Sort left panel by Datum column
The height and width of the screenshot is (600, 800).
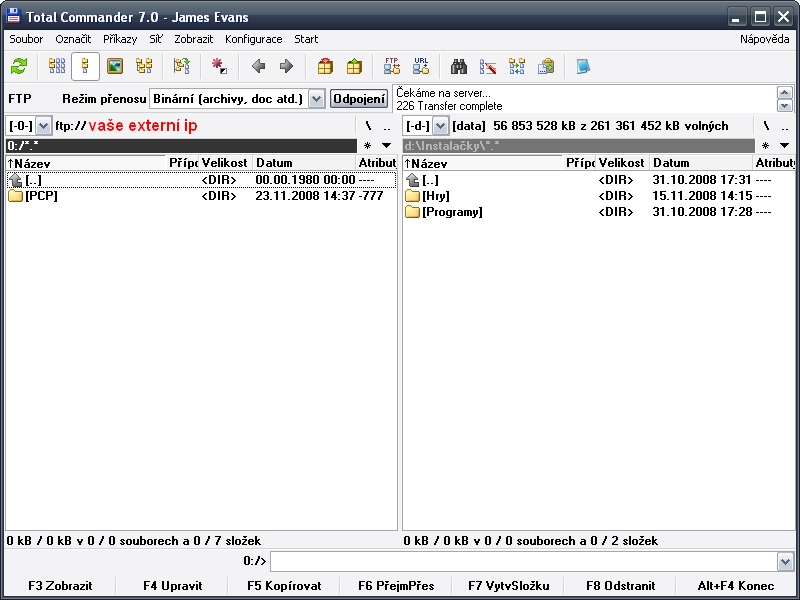[x=304, y=163]
